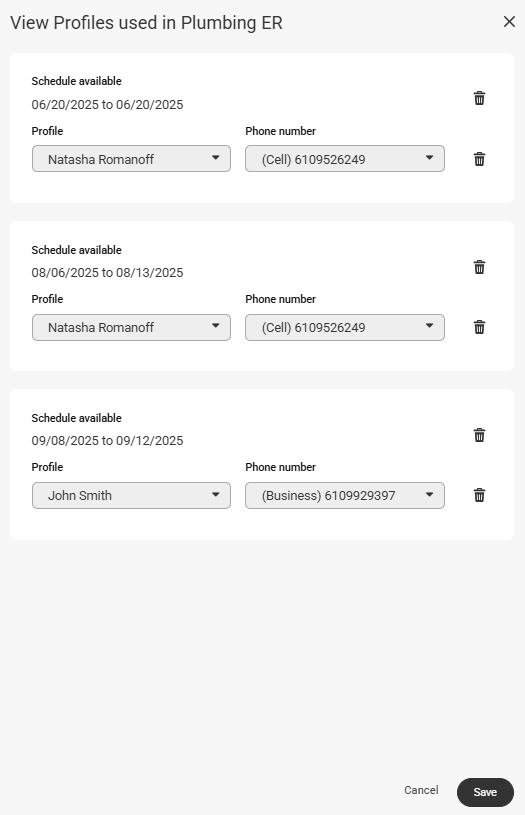Delete the 09/08/2025 to 09/12/2025 schedule
The height and width of the screenshot is (815, 525).
pos(479,435)
